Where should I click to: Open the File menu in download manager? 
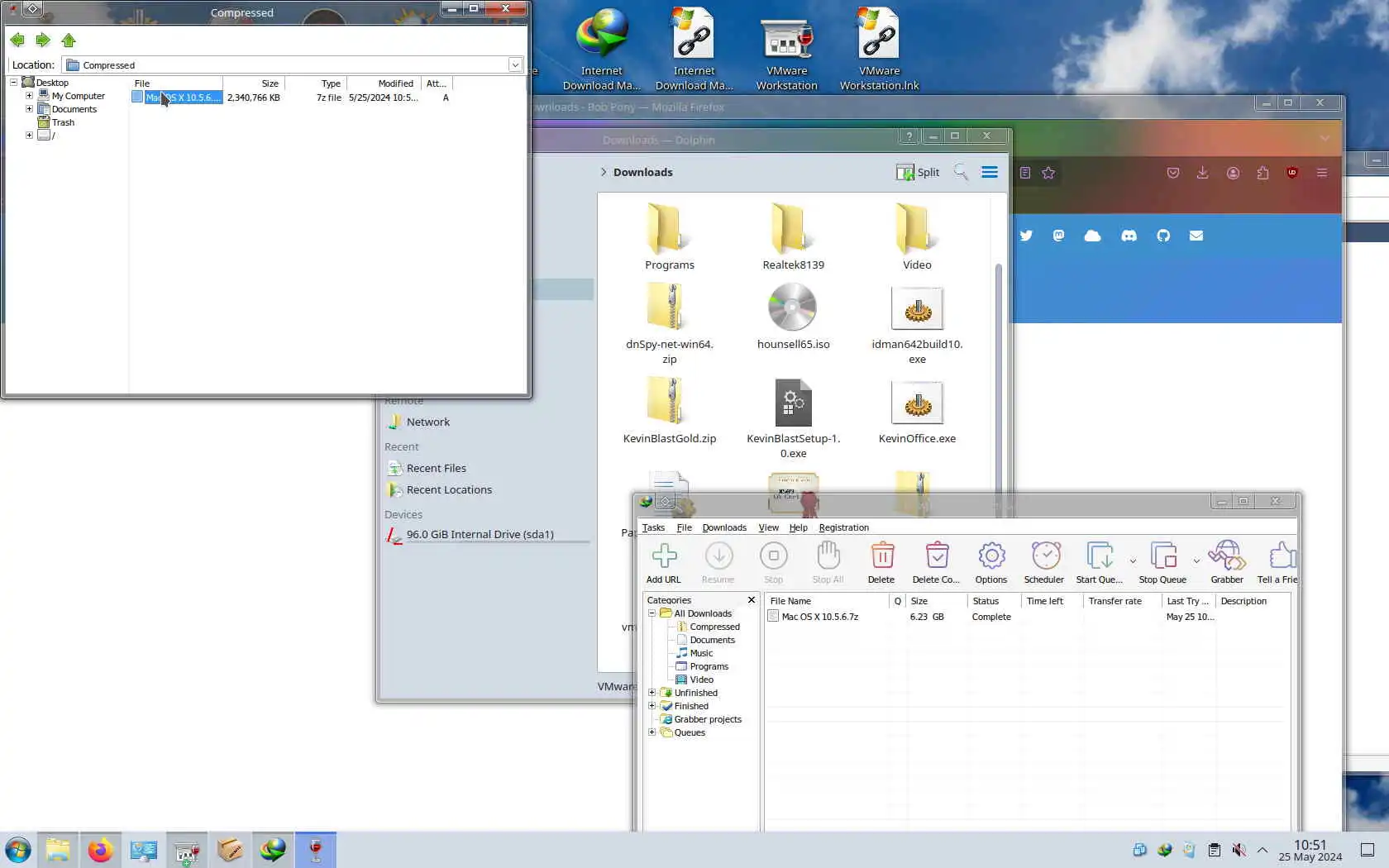(684, 527)
